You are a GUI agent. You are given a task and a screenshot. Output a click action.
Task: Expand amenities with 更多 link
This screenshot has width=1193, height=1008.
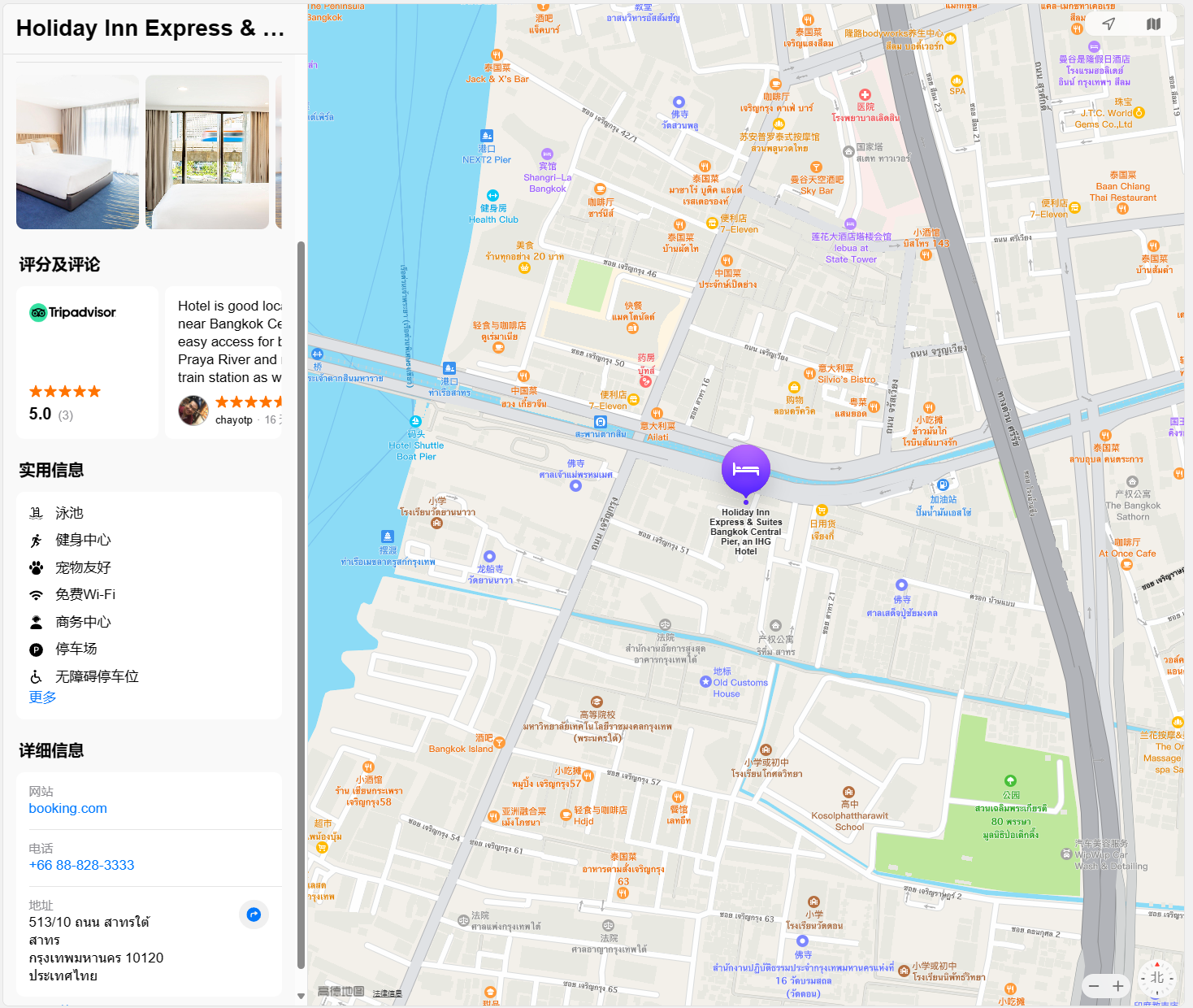tap(43, 697)
